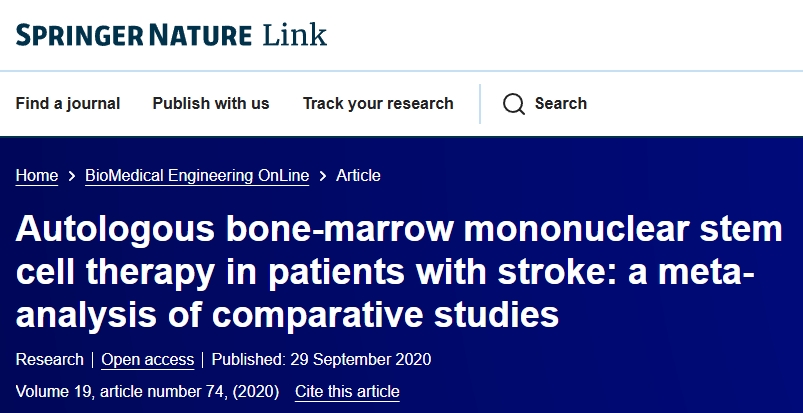Click the Article breadcrumb item

(358, 176)
